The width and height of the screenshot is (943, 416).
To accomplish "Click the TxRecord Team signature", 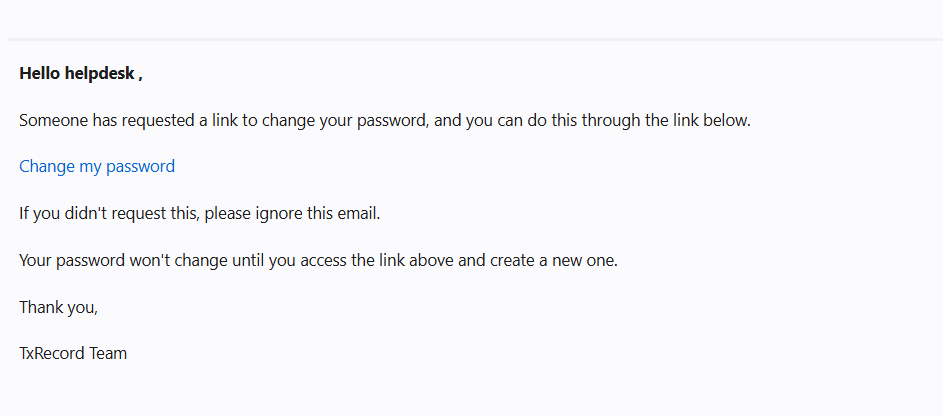I will (73, 353).
